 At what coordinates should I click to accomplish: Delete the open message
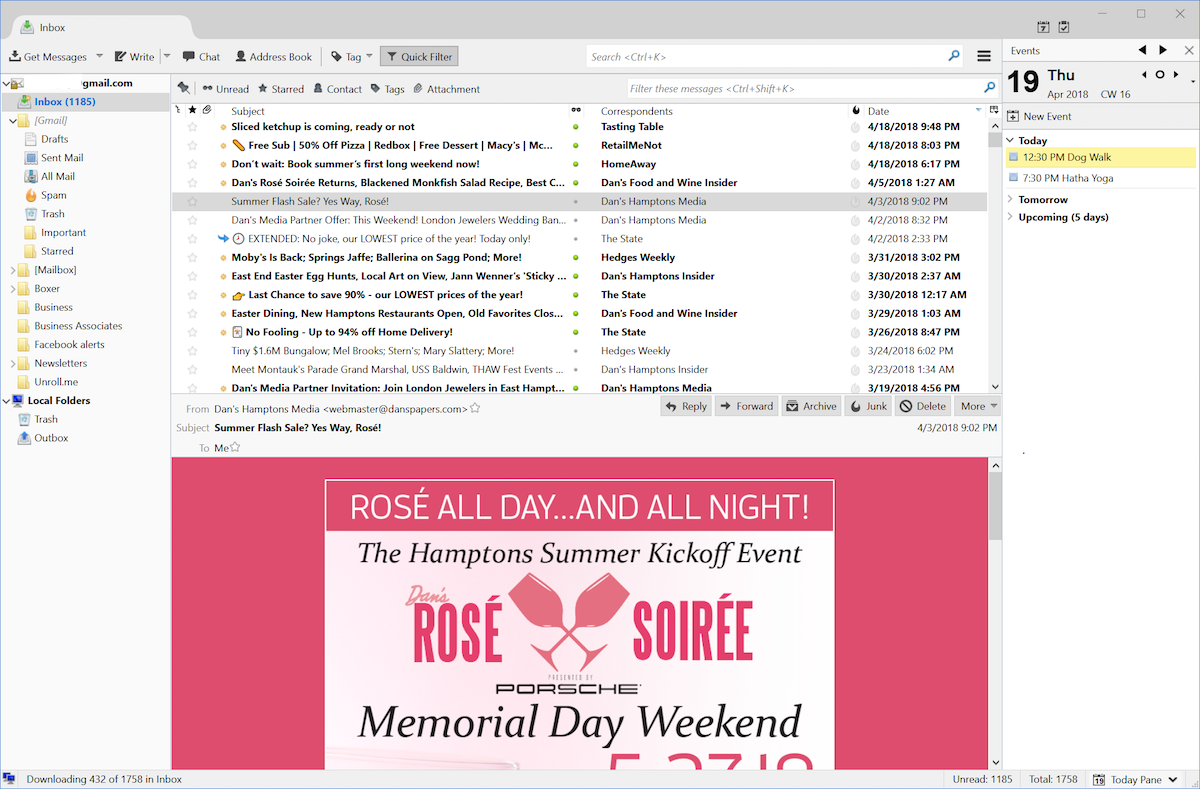pos(922,406)
